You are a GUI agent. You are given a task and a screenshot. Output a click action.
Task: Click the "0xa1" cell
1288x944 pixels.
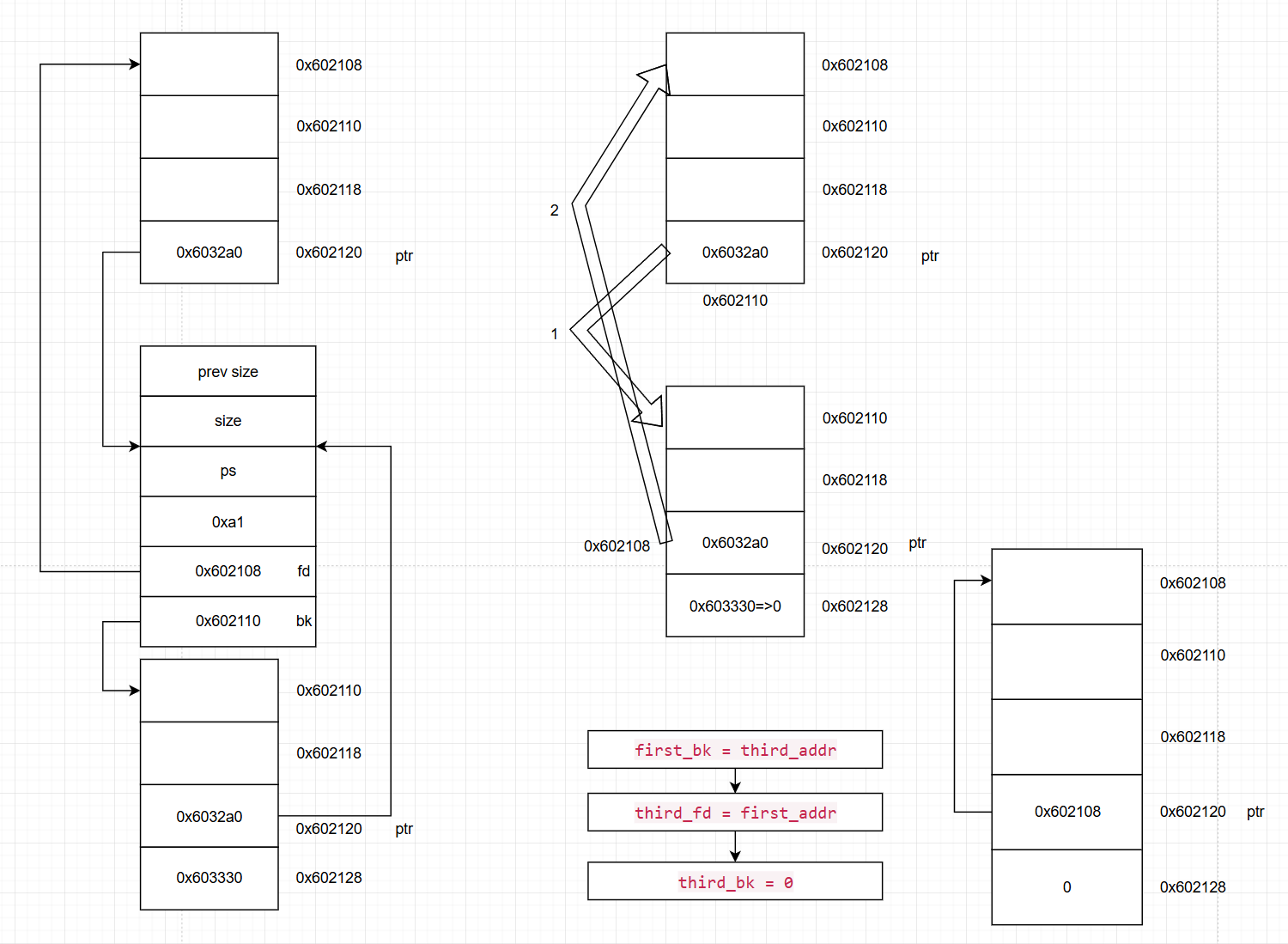pyautogui.click(x=228, y=521)
